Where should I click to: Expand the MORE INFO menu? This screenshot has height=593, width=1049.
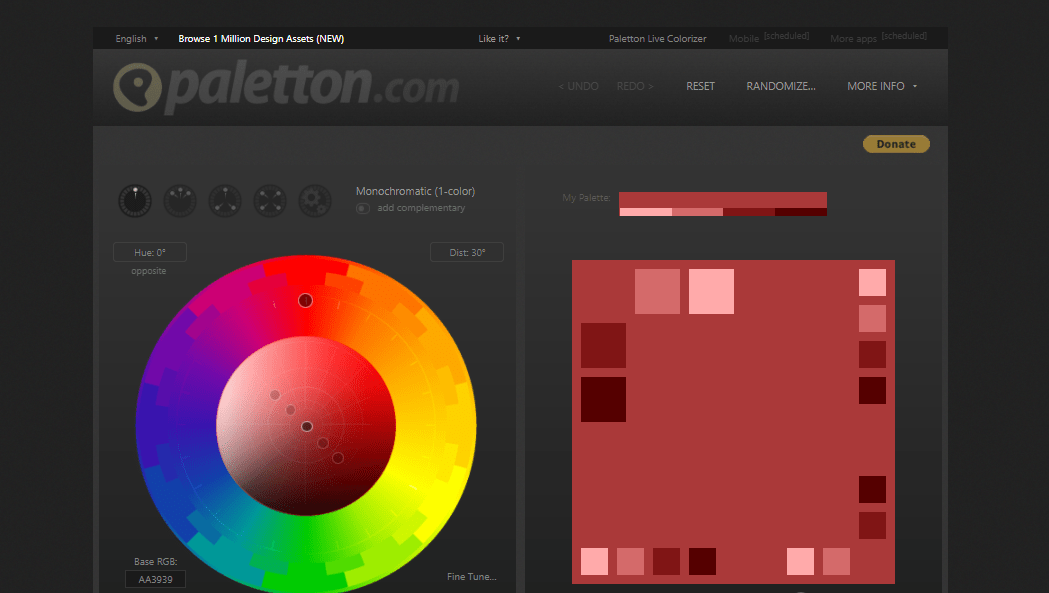click(x=882, y=86)
